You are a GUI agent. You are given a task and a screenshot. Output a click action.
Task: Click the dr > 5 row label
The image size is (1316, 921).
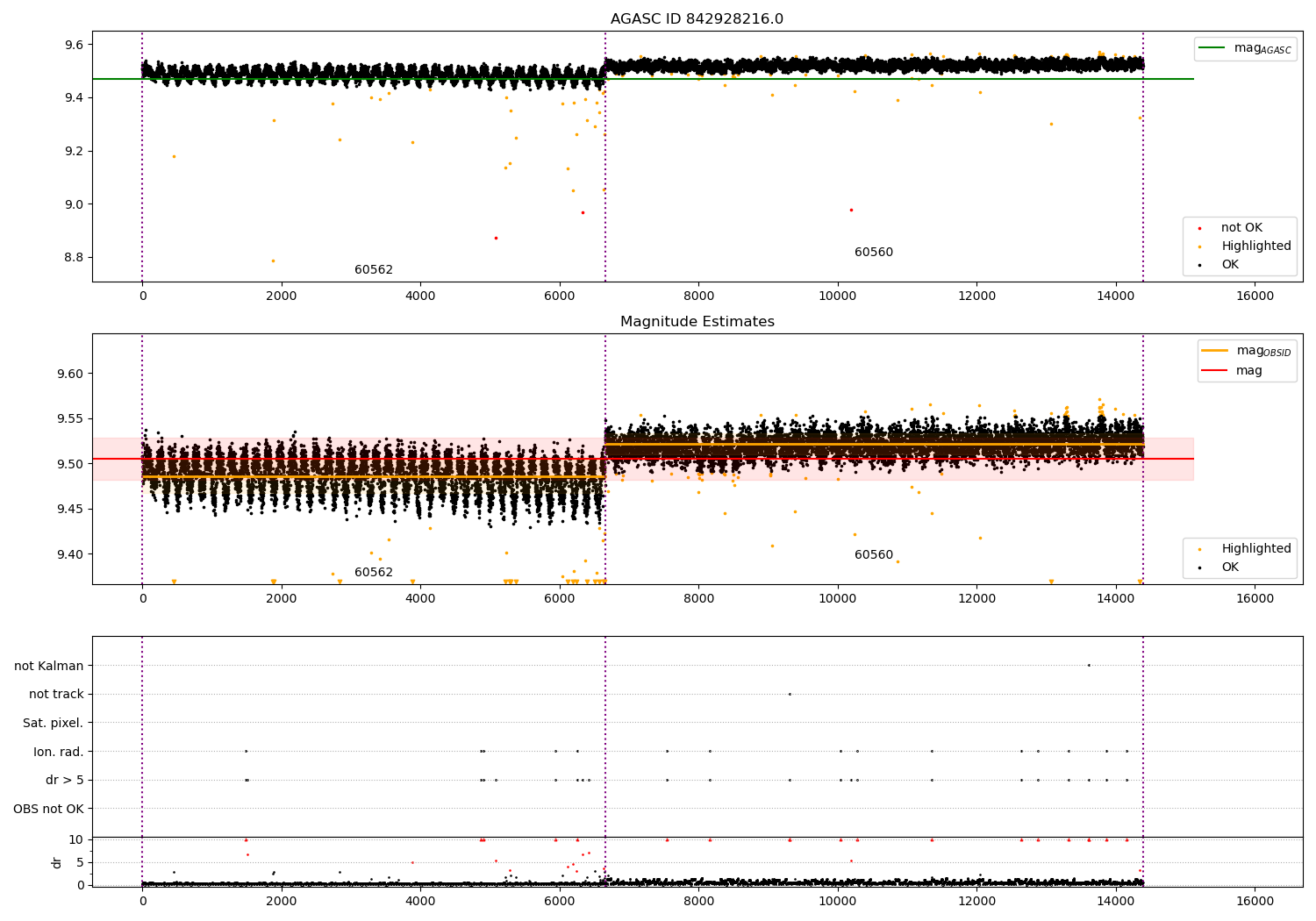coord(65,780)
